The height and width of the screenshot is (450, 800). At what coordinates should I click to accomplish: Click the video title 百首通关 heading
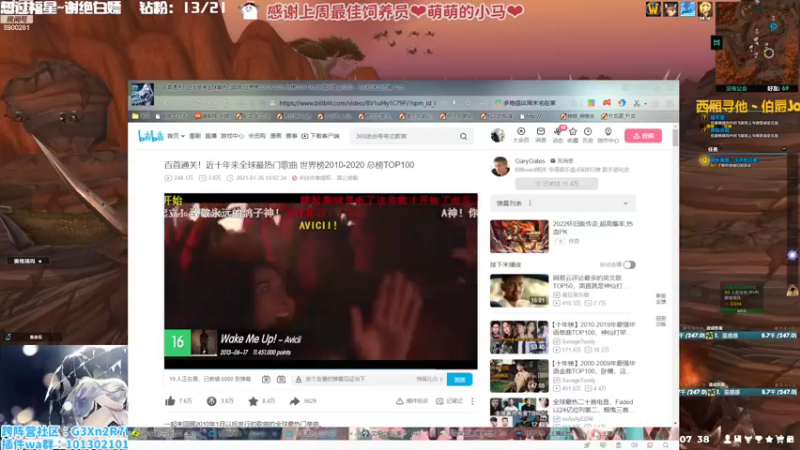coord(289,165)
